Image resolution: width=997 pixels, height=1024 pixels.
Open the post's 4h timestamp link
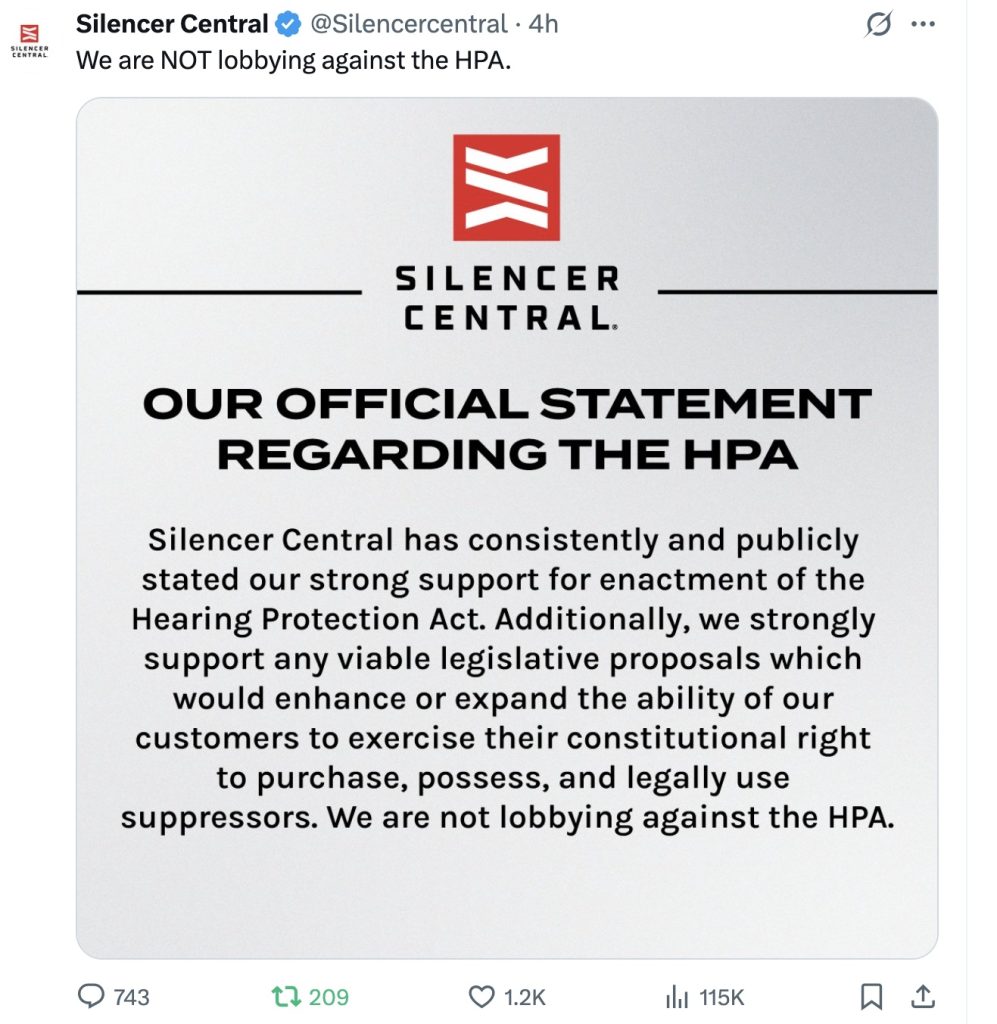543,24
